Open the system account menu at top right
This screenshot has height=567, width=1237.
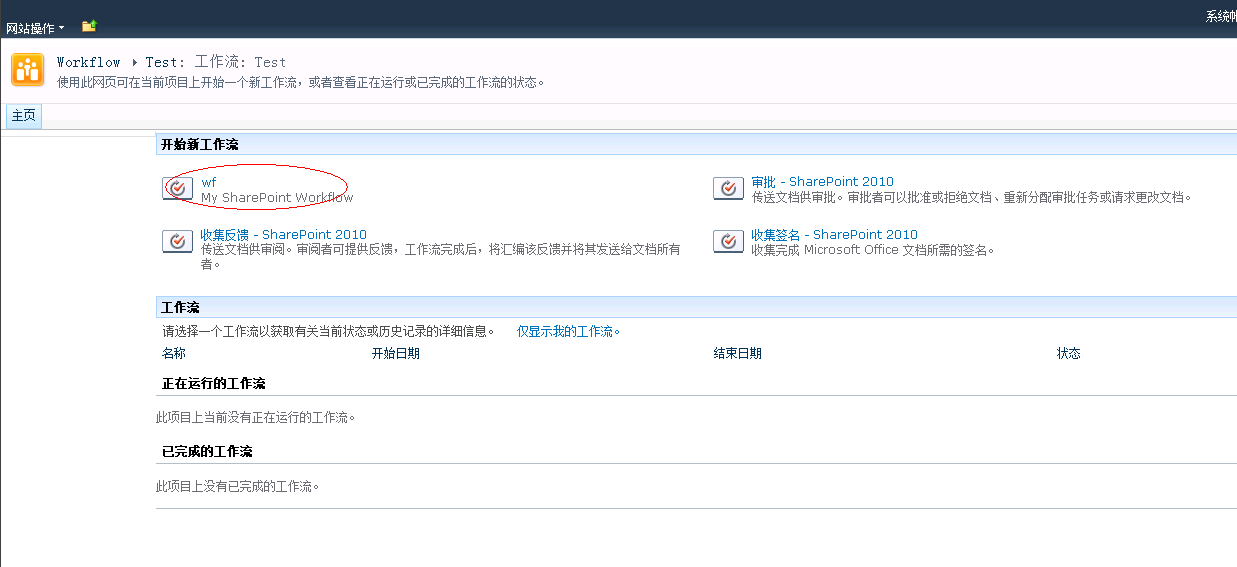point(1220,17)
